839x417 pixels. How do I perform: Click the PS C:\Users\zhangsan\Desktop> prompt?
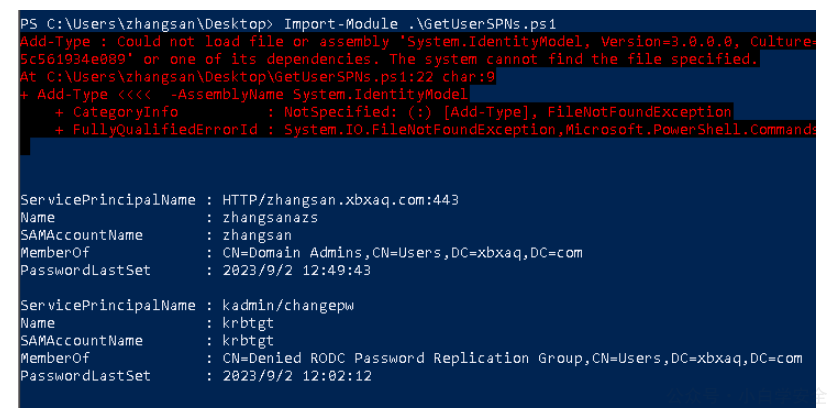(147, 25)
